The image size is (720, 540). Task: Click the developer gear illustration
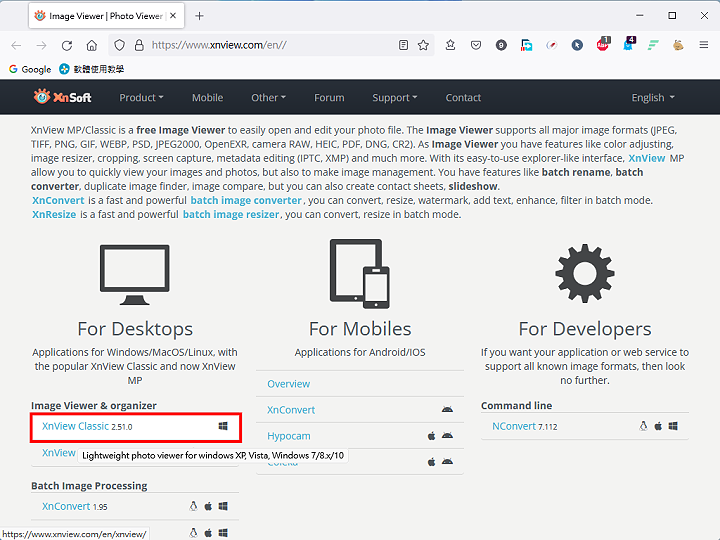(585, 273)
